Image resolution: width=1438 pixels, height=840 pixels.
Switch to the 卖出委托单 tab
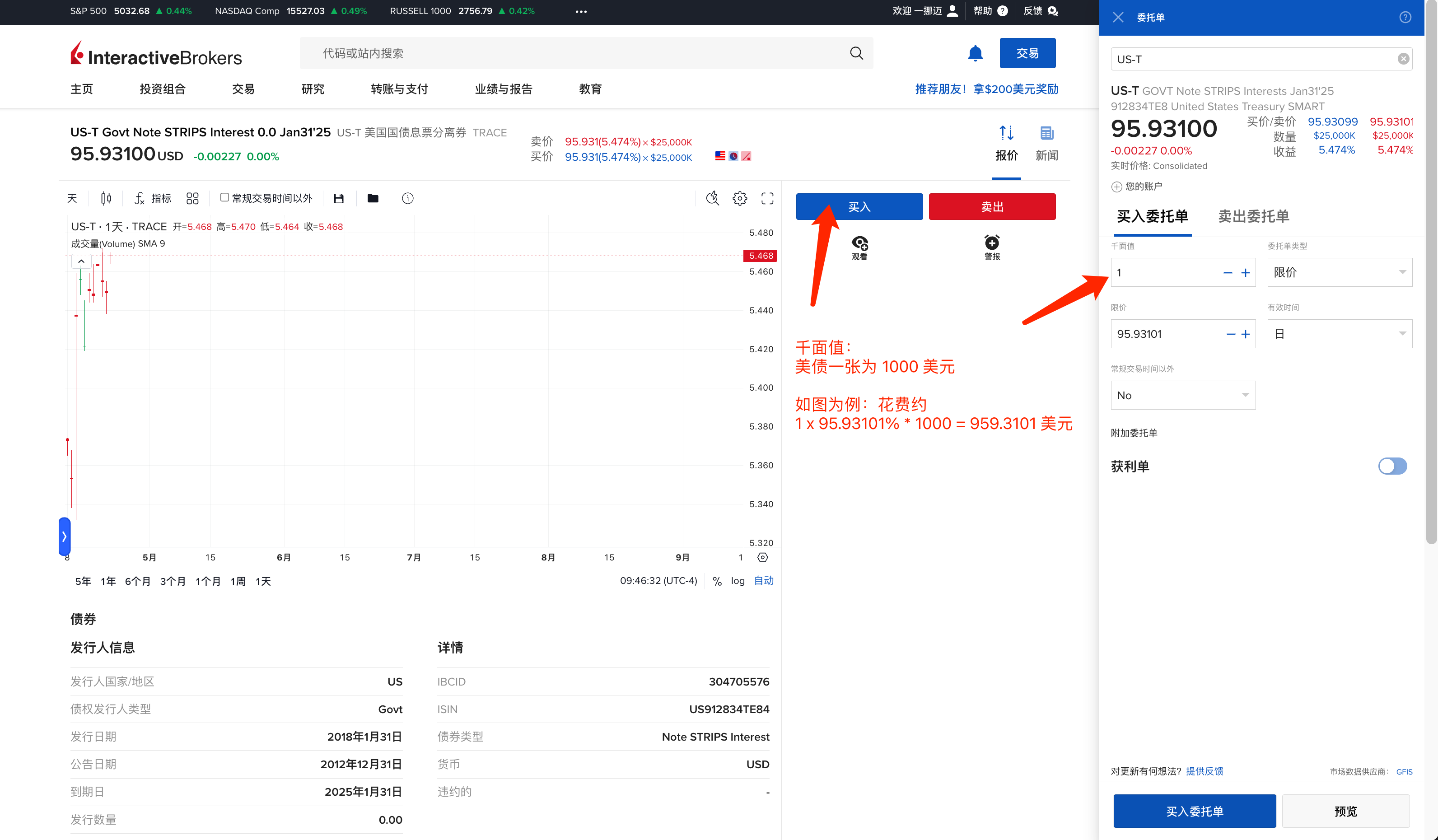tap(1253, 216)
